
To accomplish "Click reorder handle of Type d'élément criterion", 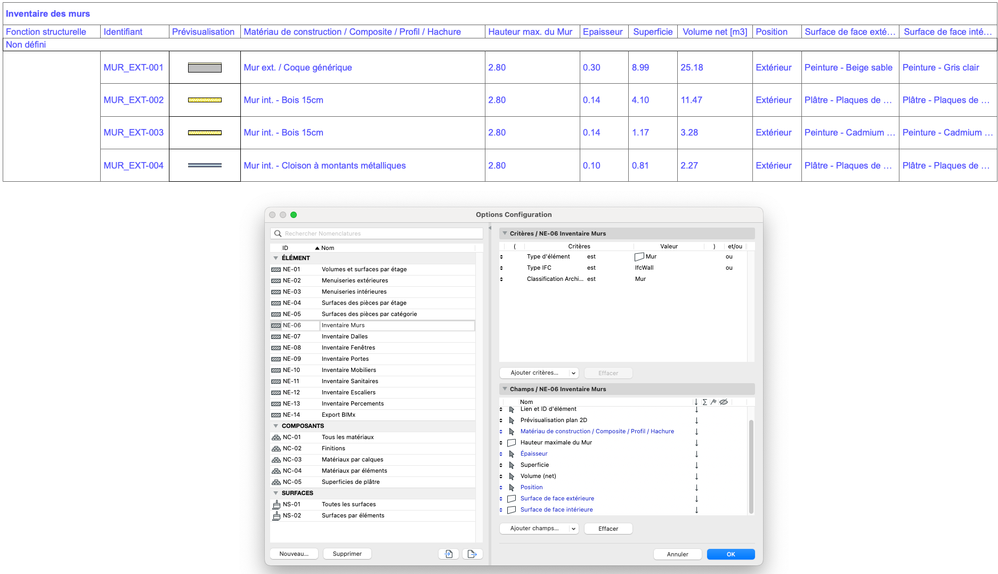I will click(x=502, y=256).
